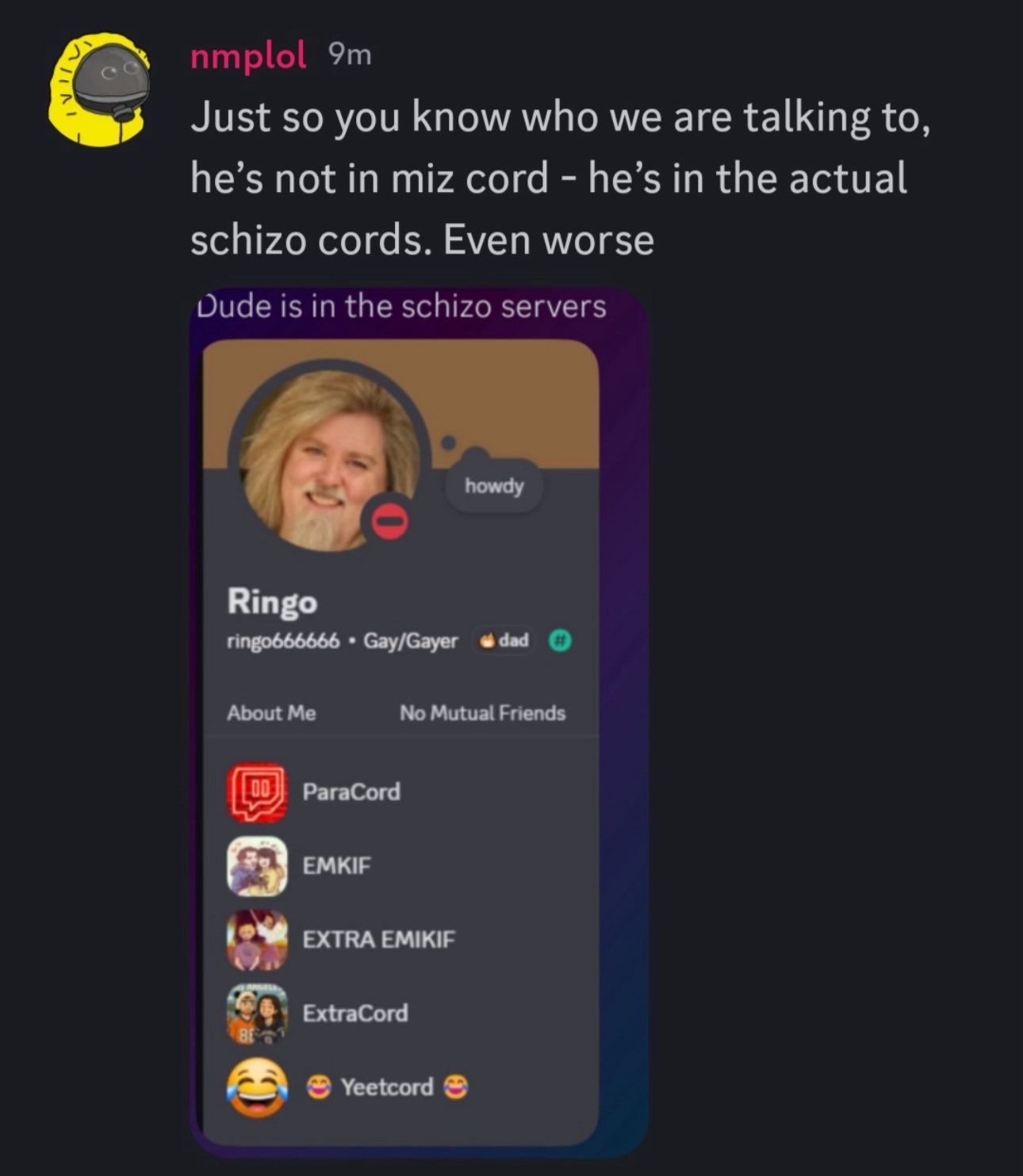Click the 9m message timestamp
Viewport: 1023px width, 1176px height.
350,55
